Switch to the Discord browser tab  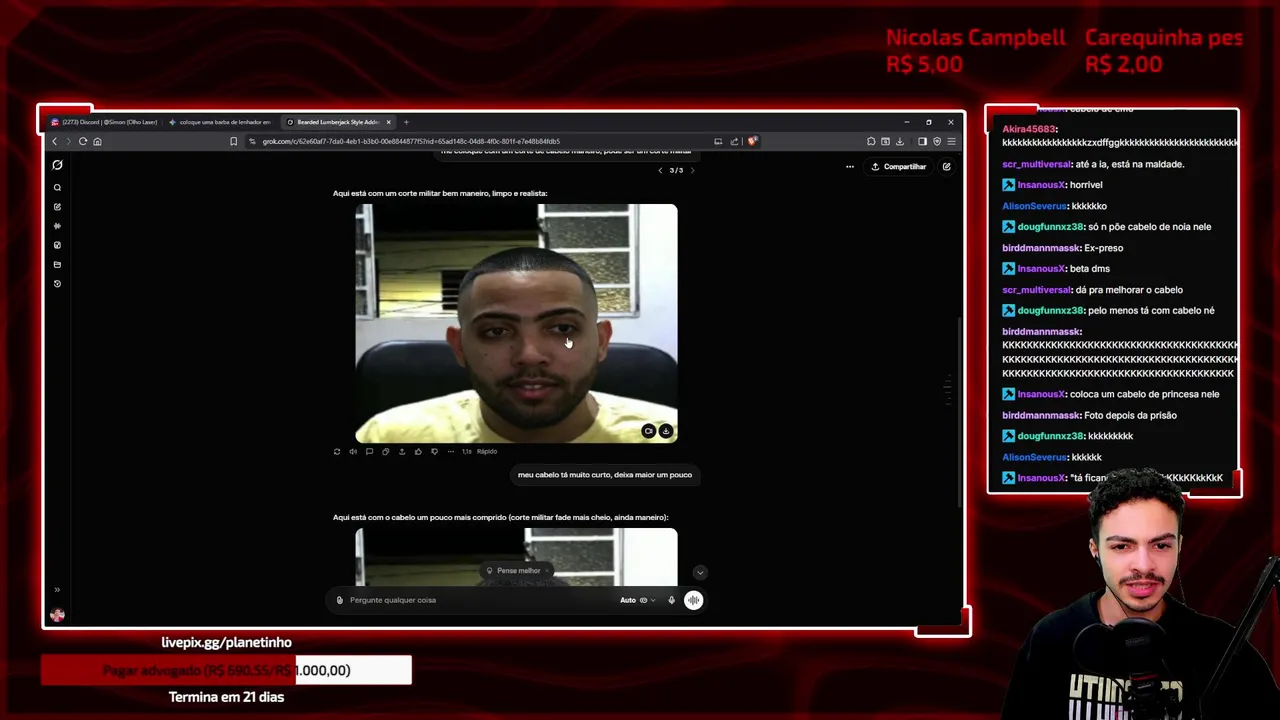pyautogui.click(x=104, y=122)
